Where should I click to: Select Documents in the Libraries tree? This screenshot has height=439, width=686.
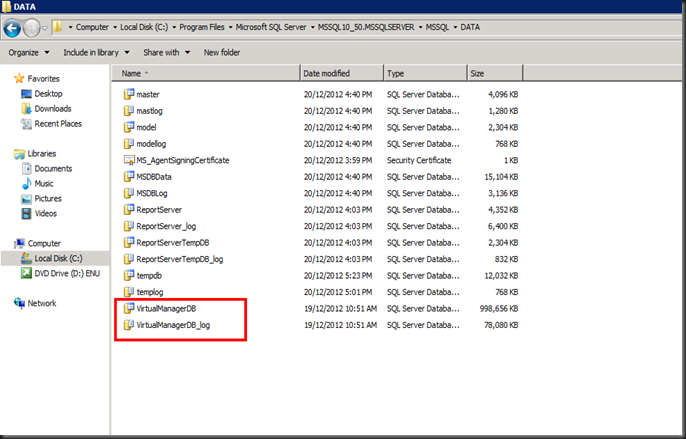click(53, 169)
